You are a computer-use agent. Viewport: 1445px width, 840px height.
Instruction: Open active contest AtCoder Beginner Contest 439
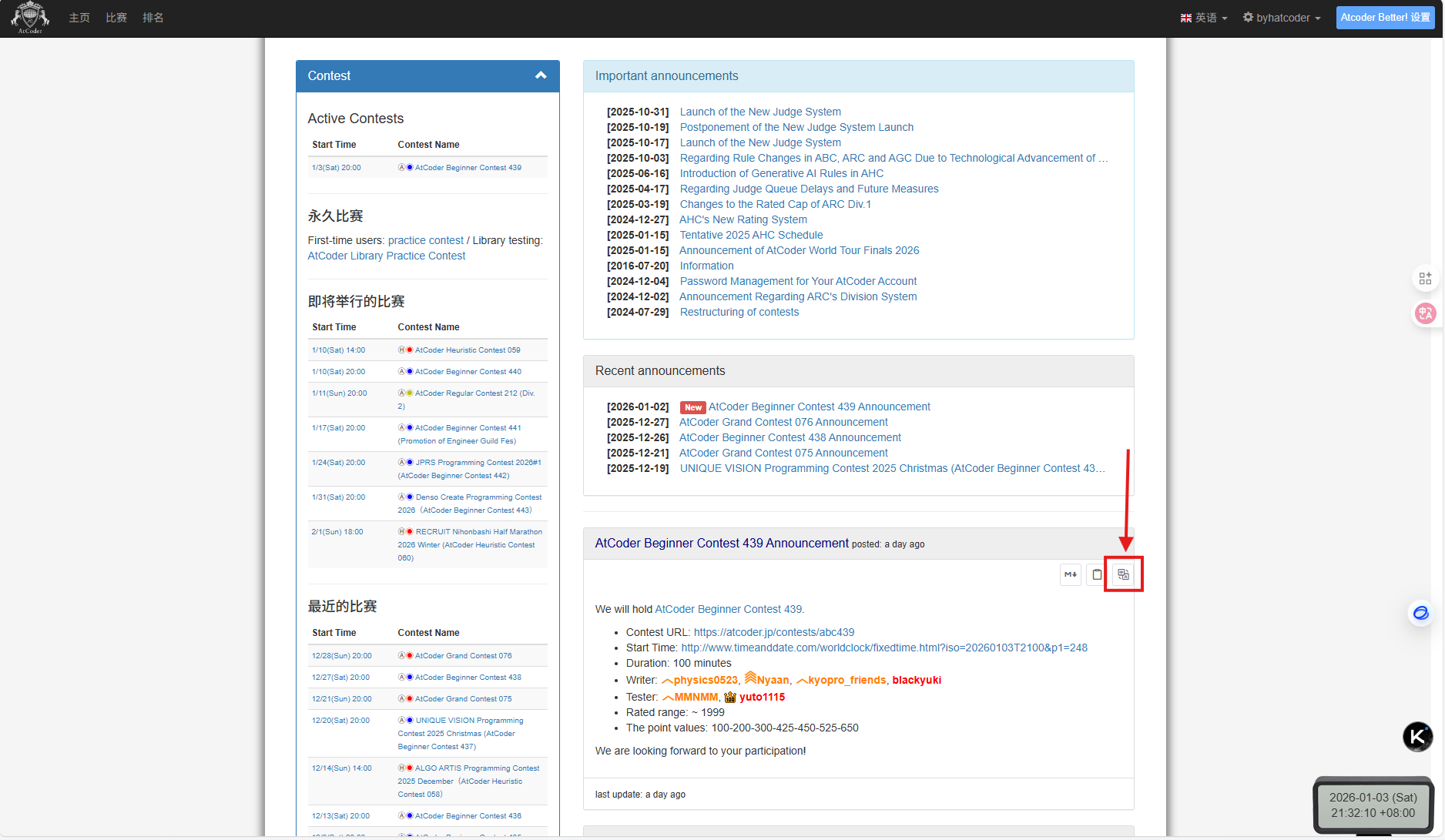[x=468, y=168]
